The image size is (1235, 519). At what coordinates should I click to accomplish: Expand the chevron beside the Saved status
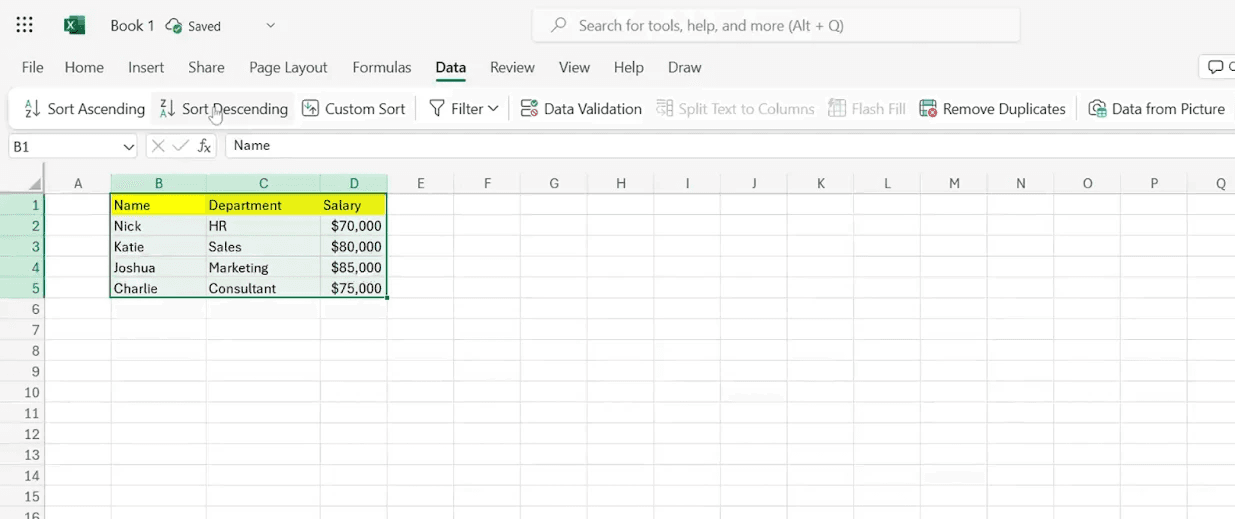271,26
